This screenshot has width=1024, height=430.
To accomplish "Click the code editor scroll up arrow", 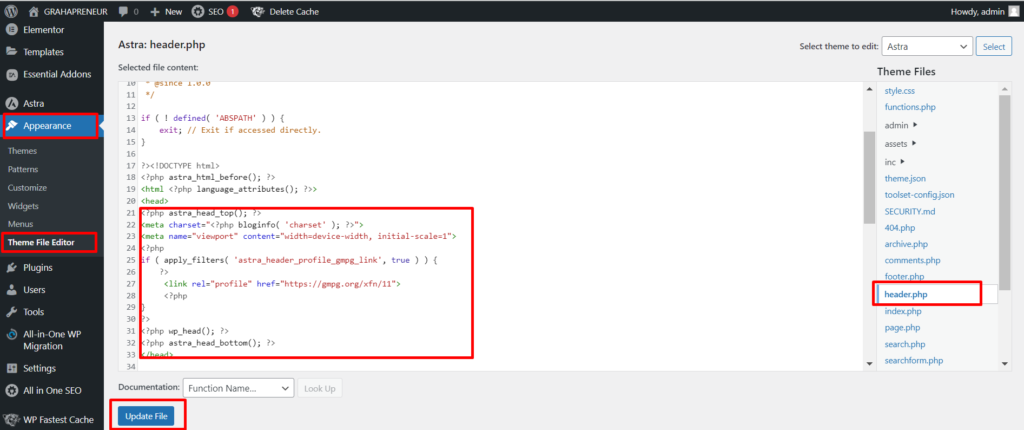I will pyautogui.click(x=869, y=89).
